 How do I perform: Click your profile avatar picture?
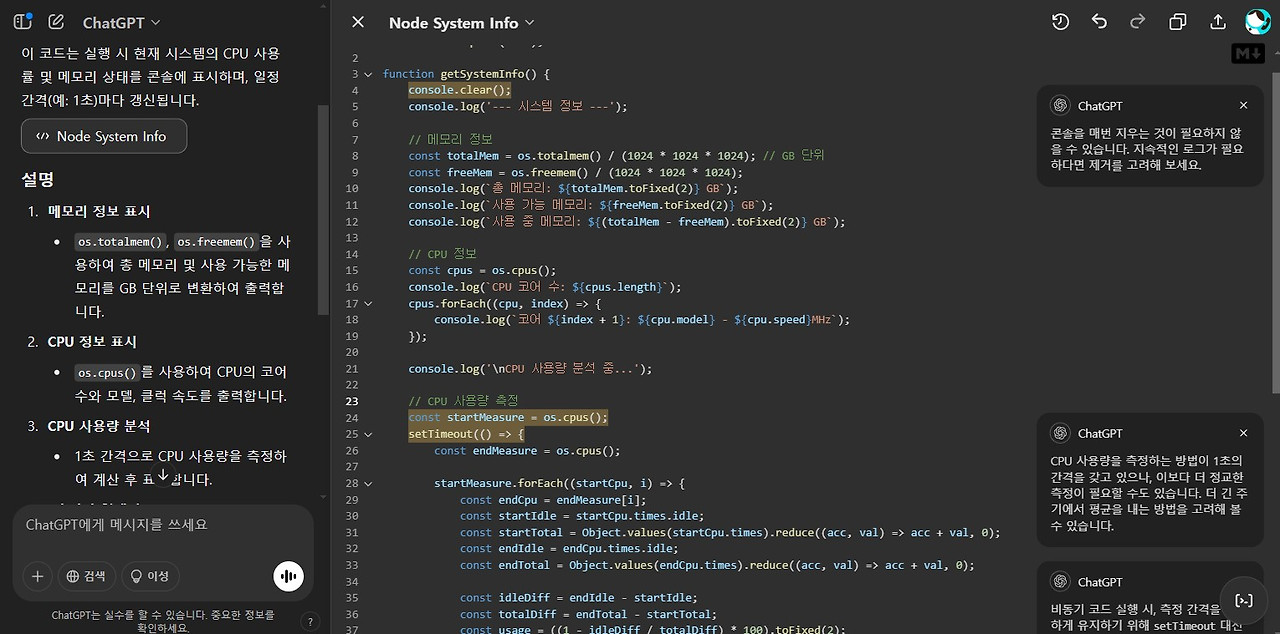pos(1257,21)
